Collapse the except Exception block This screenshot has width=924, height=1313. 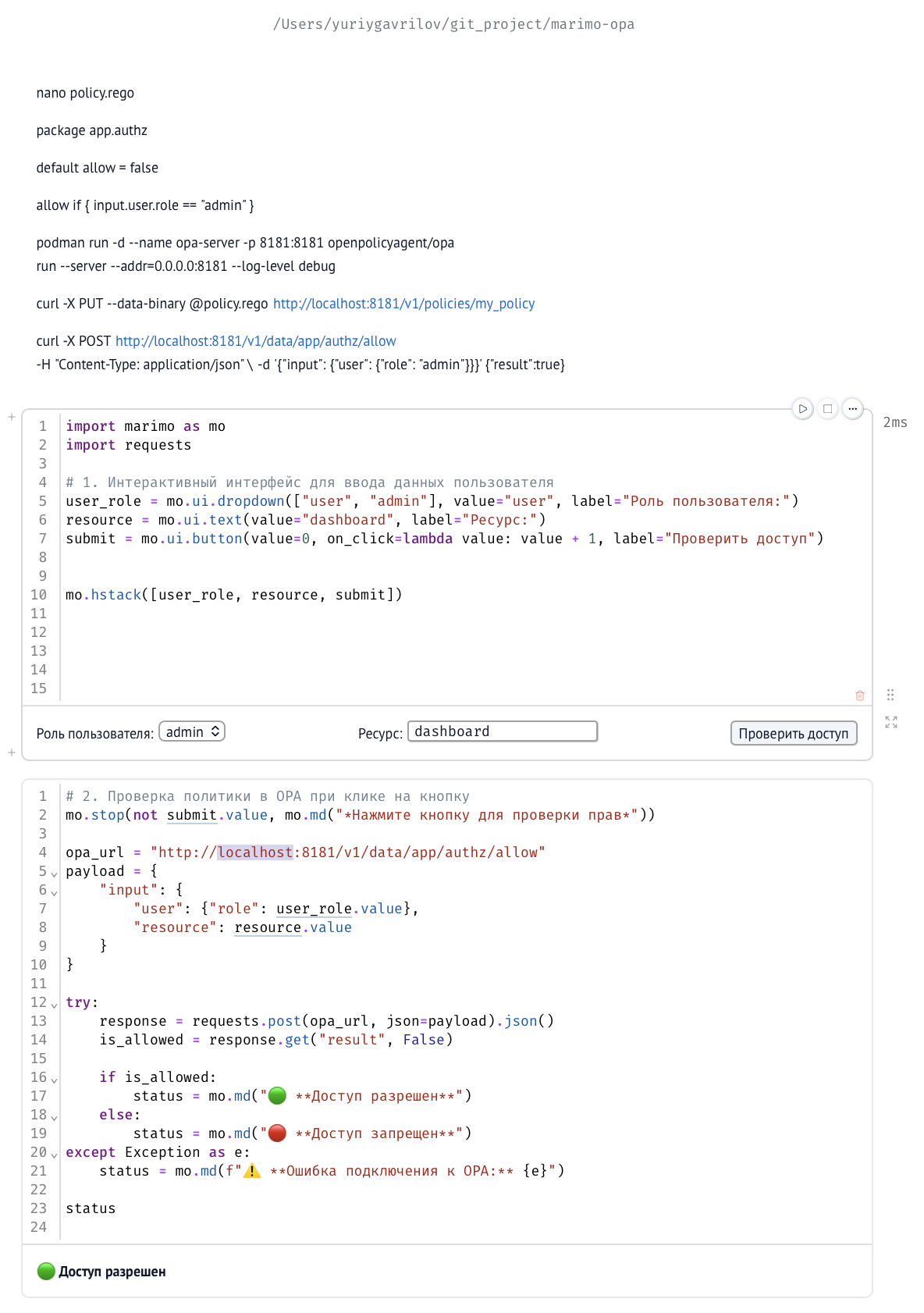coord(54,1155)
